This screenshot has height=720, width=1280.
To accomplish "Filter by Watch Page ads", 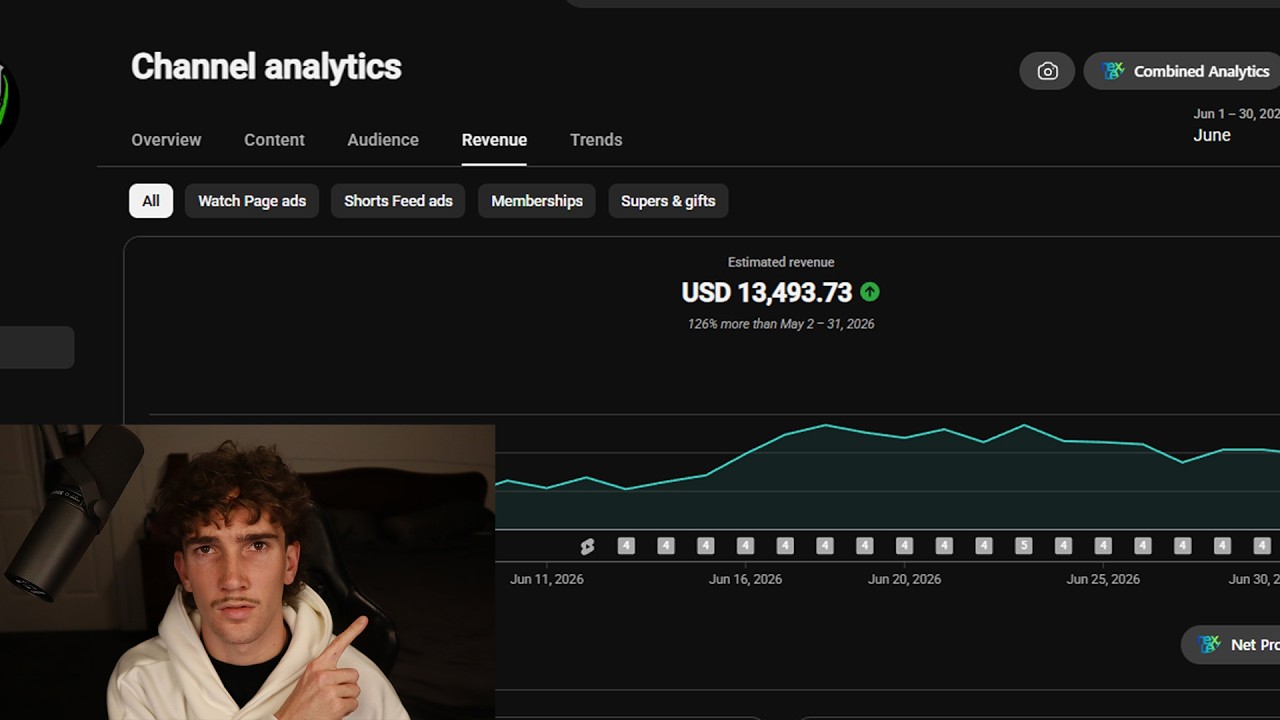I will coord(252,201).
